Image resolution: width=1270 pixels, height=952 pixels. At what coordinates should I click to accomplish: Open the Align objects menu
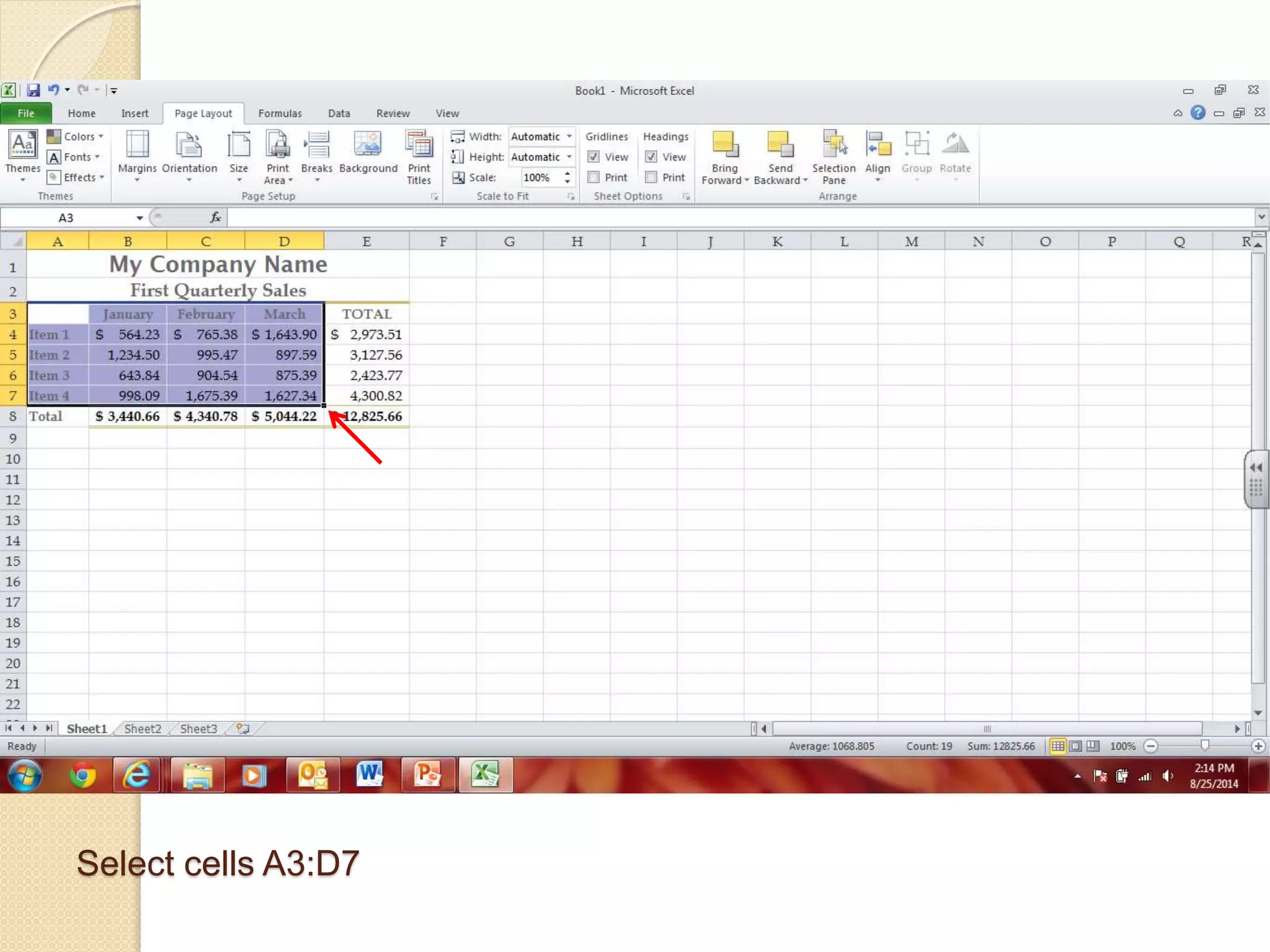[x=877, y=156]
